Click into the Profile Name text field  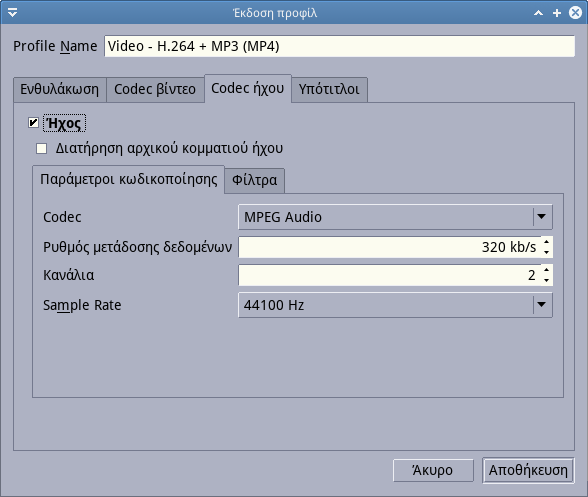(339, 47)
